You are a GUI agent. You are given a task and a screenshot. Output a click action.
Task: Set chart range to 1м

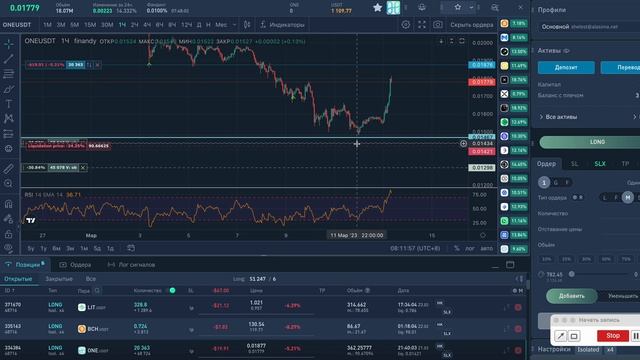point(84,248)
